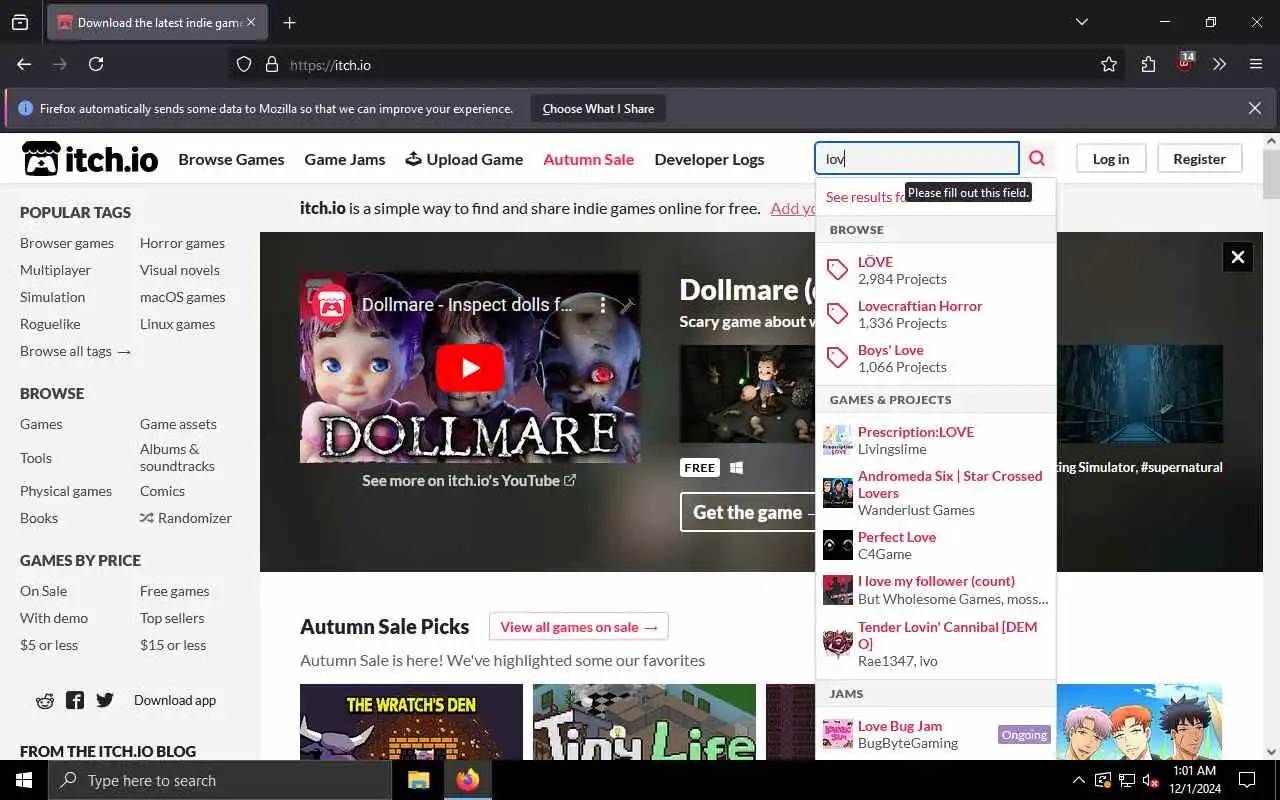This screenshot has width=1280, height=800.
Task: Click View all games on sale
Action: click(x=579, y=627)
